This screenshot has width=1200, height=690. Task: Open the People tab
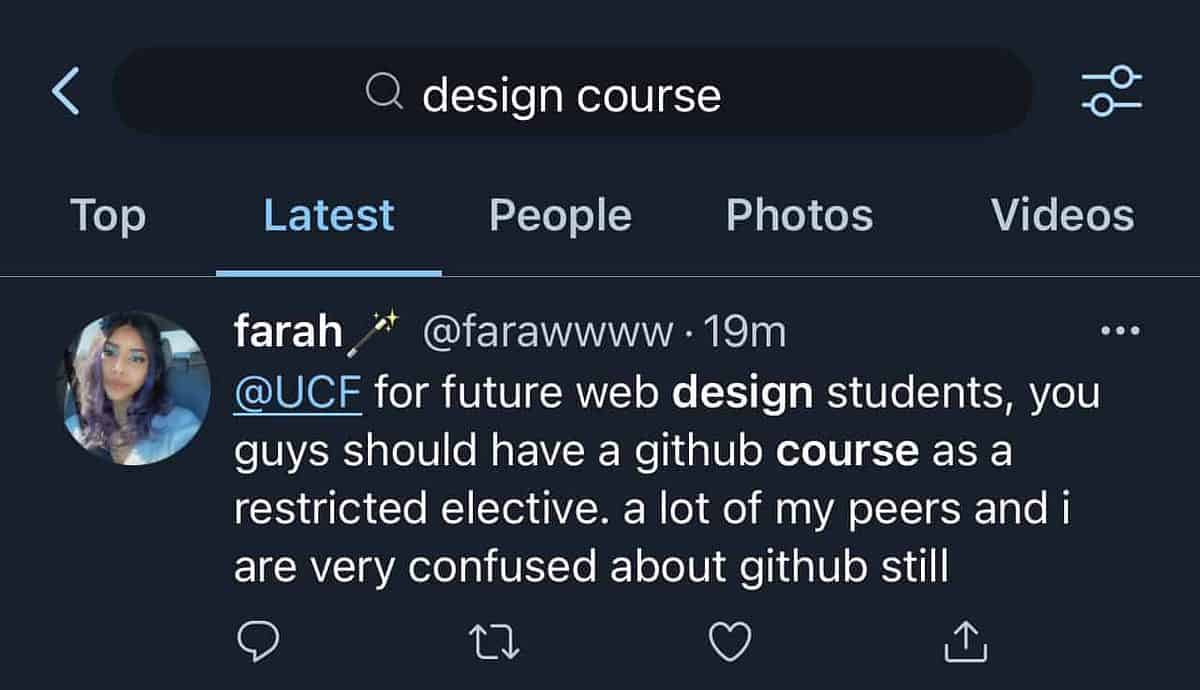point(560,215)
